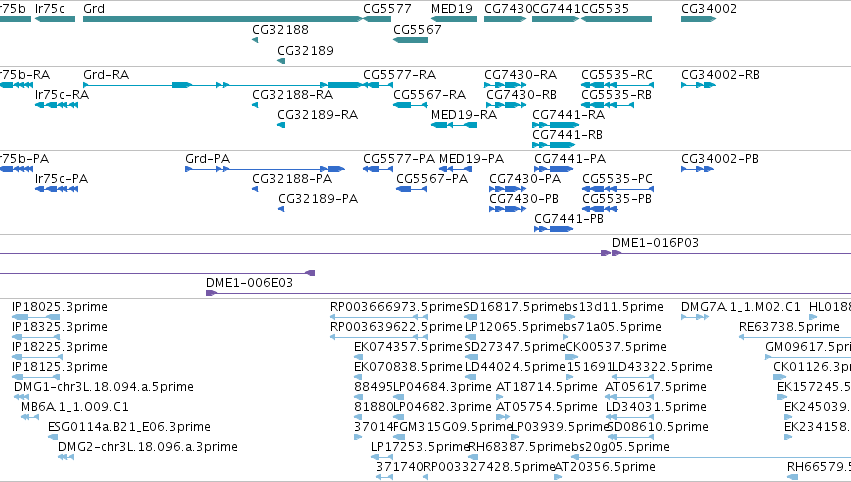Select the RP003639622.5prime EST label
Viewport: 851px width, 482px height.
396,327
